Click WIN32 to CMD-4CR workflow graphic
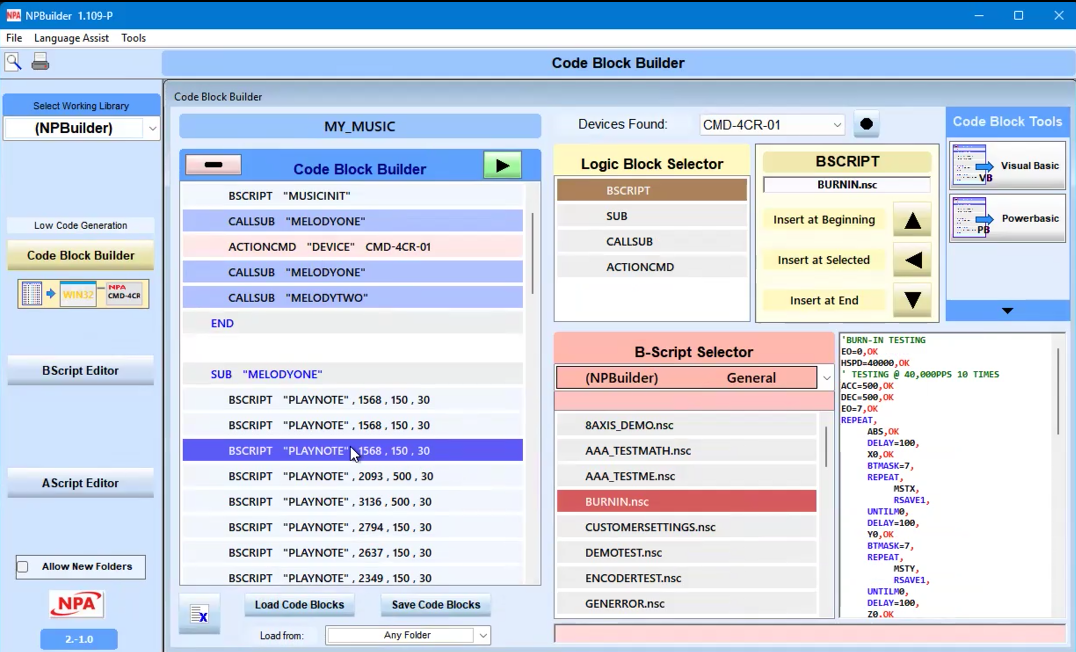This screenshot has height=652, width=1076. (x=83, y=294)
